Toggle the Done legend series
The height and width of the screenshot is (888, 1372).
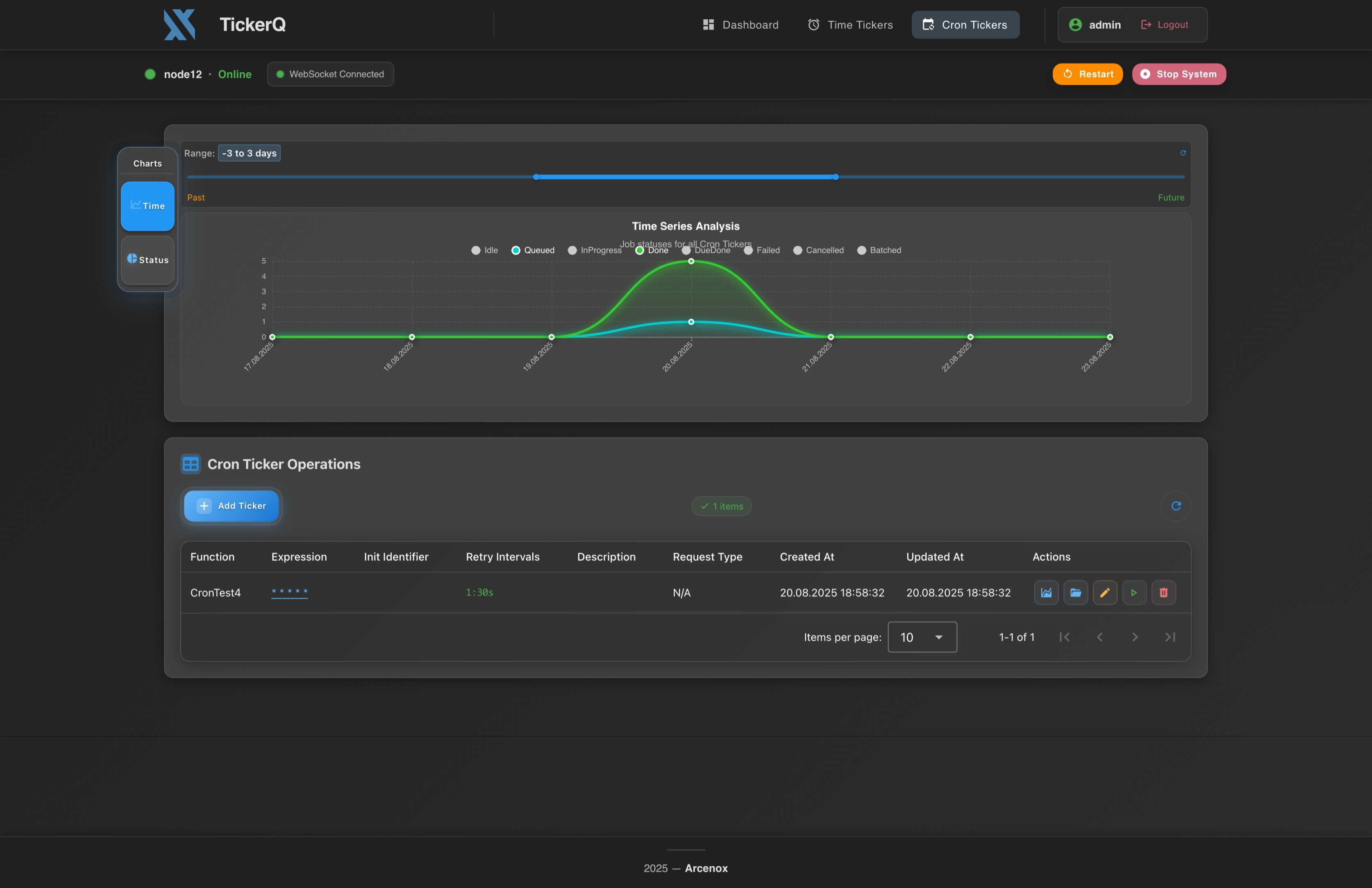point(652,250)
